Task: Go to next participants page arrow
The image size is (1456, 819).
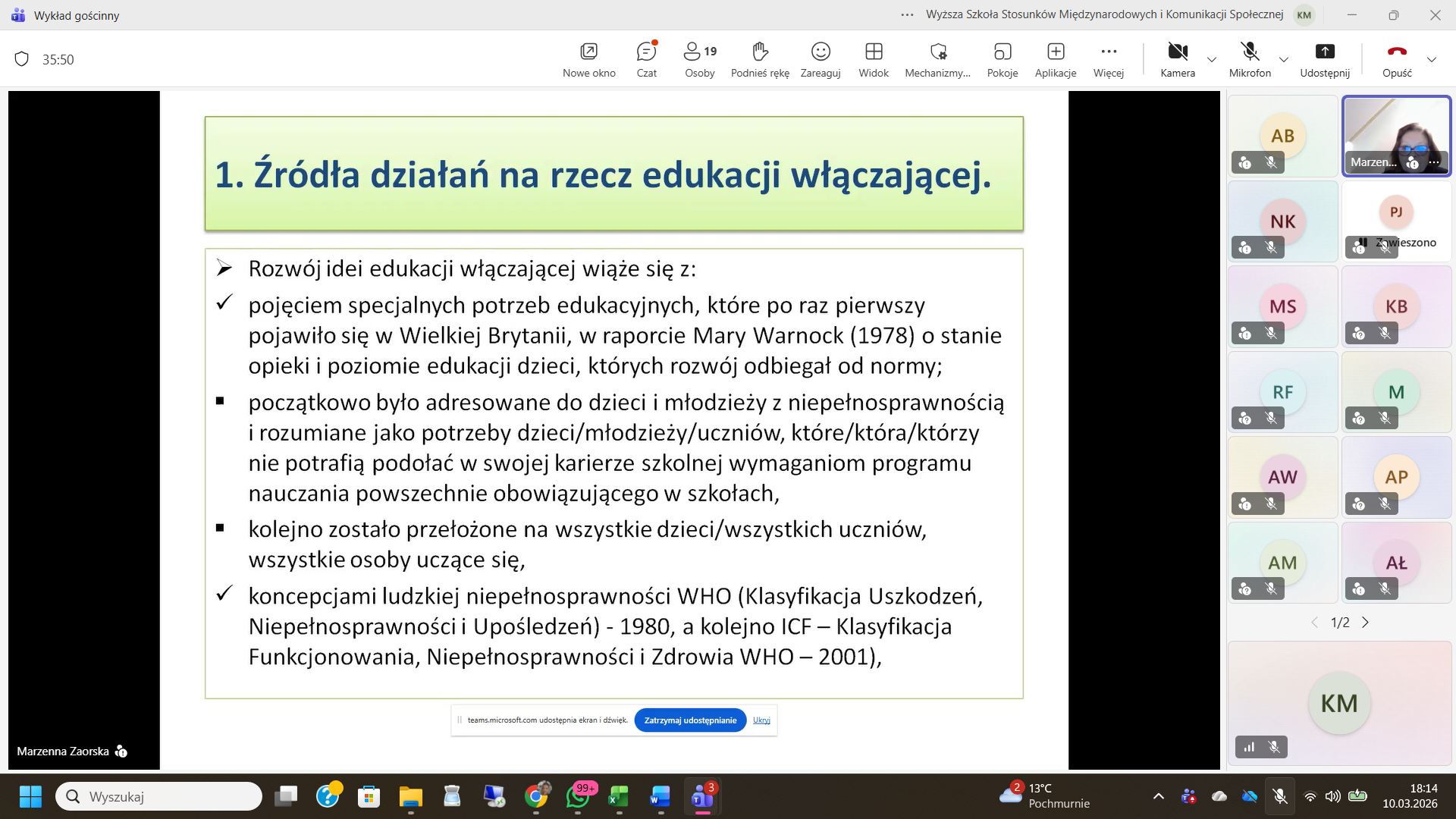Action: tap(1366, 623)
